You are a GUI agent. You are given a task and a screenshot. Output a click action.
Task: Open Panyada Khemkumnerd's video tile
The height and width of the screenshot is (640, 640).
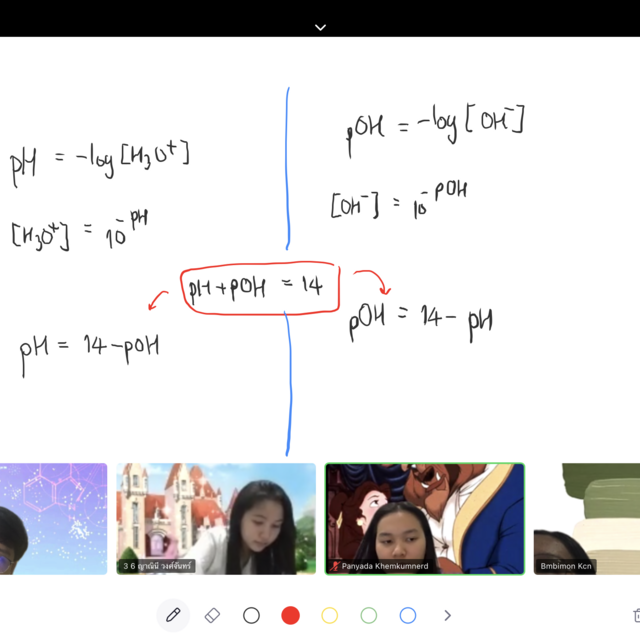(x=424, y=519)
